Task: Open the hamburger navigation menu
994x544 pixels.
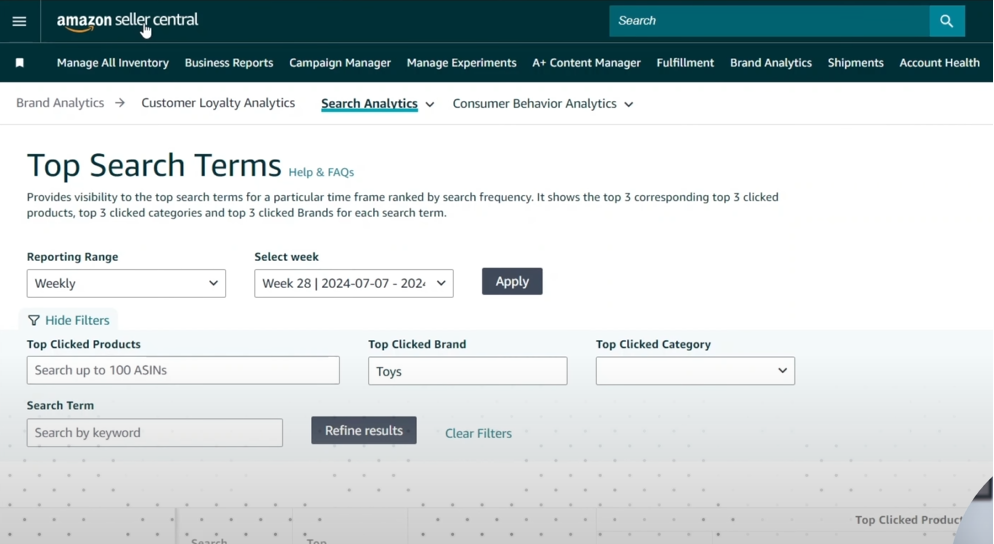Action: click(x=20, y=22)
